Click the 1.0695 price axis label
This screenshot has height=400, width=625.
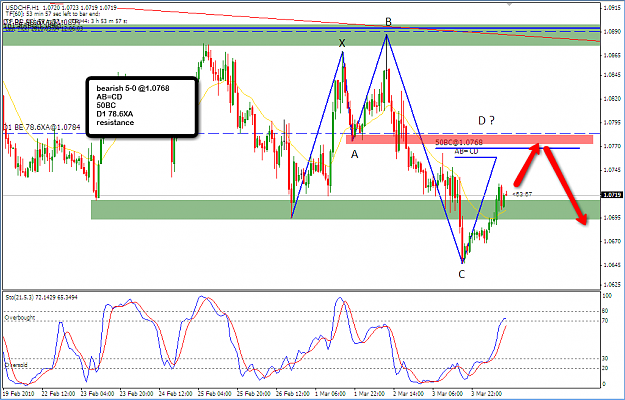[611, 218]
